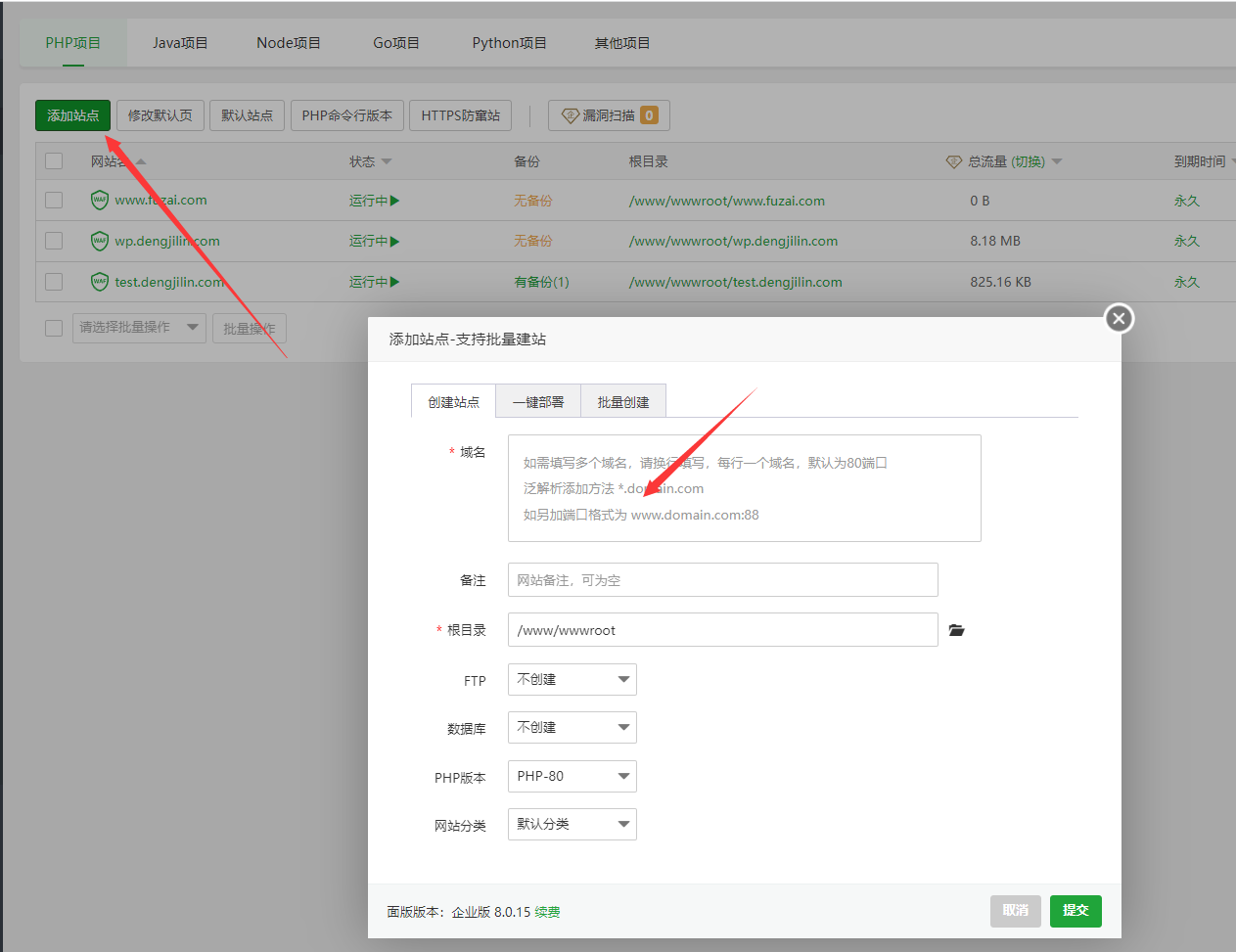The height and width of the screenshot is (952, 1236).
Task: Click 永久 expiry for wp.dengjilin.com
Action: tap(1187, 241)
